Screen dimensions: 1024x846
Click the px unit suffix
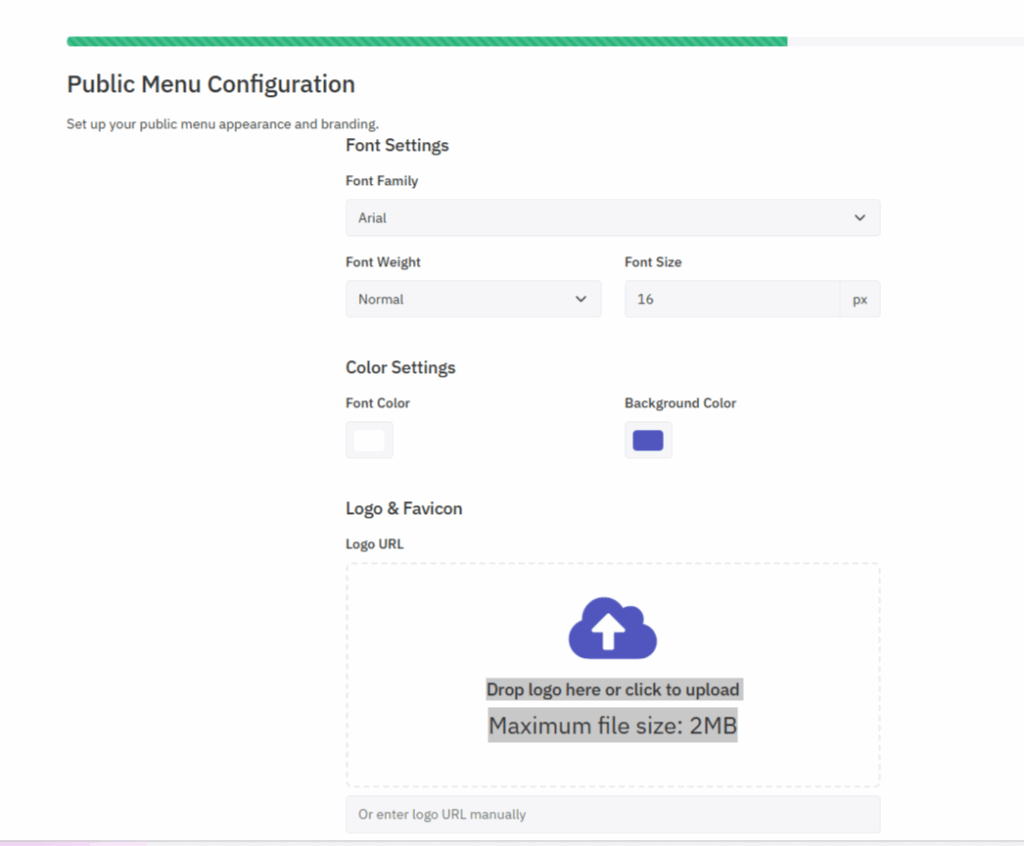pos(860,299)
